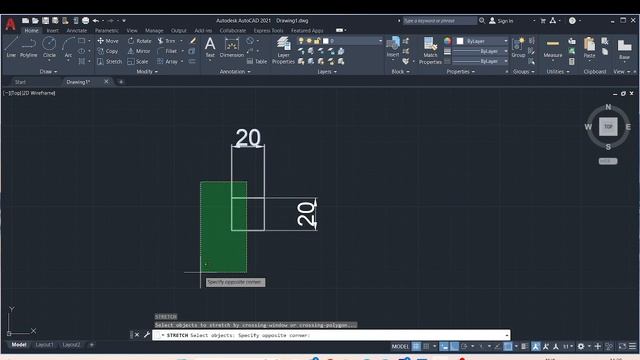
Task: Click the Undo arrow in quick access toolbar
Action: click(96, 20)
